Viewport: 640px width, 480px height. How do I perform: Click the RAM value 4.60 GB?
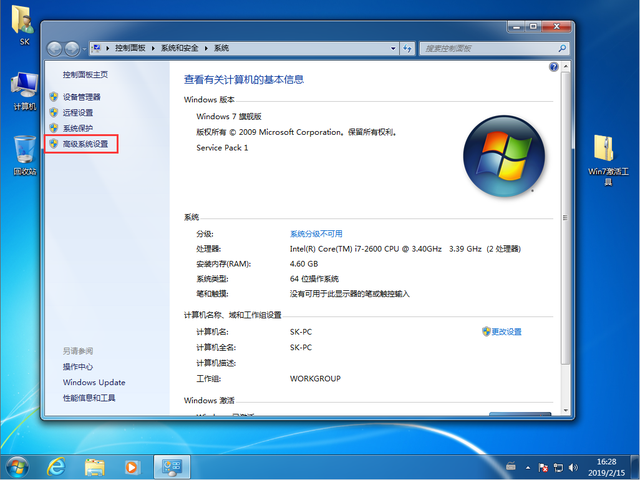tap(304, 264)
